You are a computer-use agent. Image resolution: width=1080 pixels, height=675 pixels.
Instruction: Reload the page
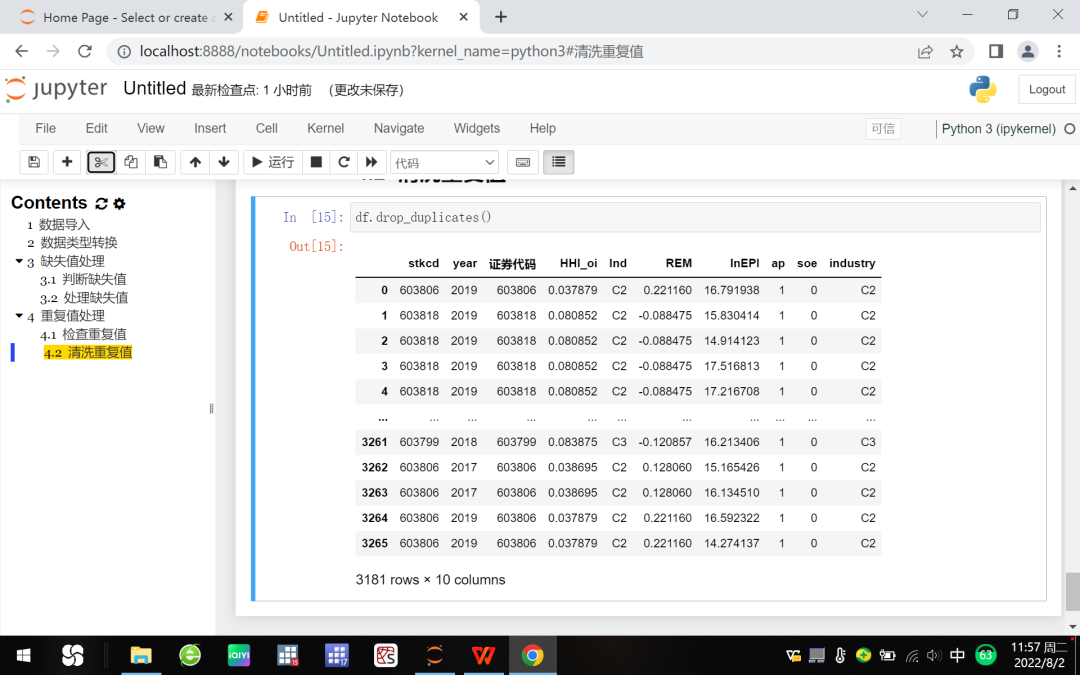[85, 51]
